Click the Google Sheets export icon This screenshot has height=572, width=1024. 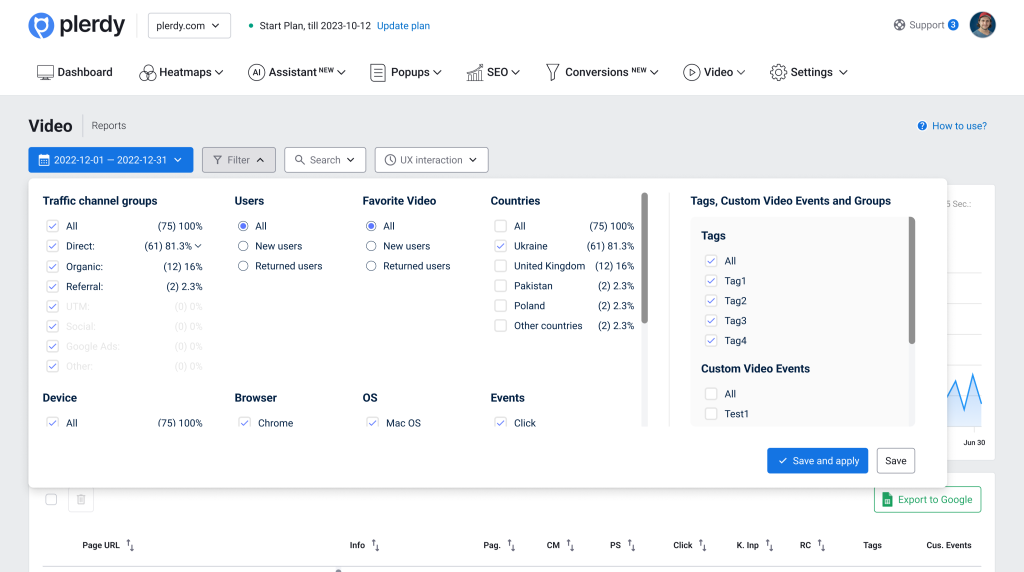click(x=887, y=500)
